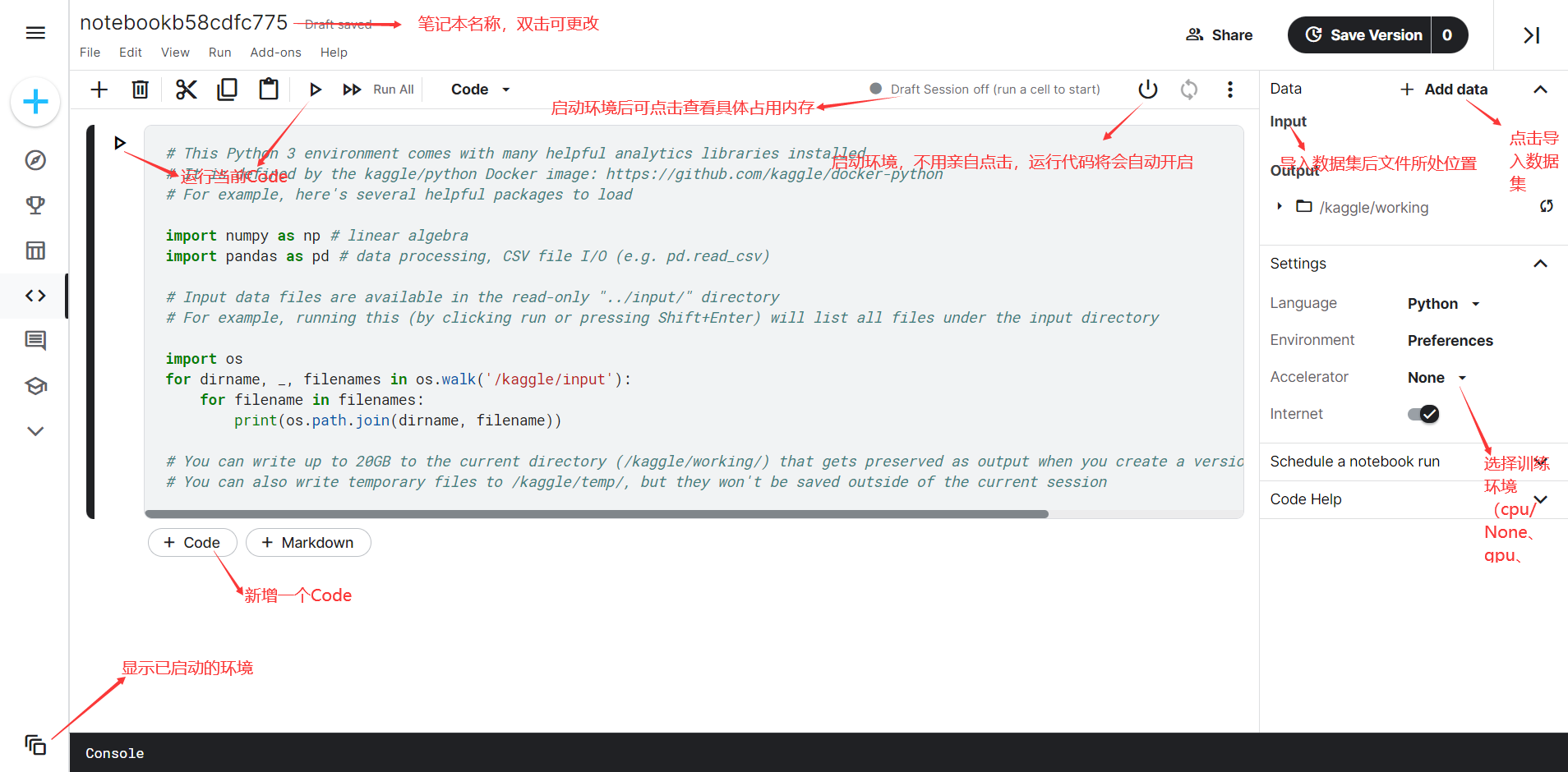Open the Learn graduation-cap icon
Image resolution: width=1568 pixels, height=772 pixels.
pyautogui.click(x=35, y=385)
